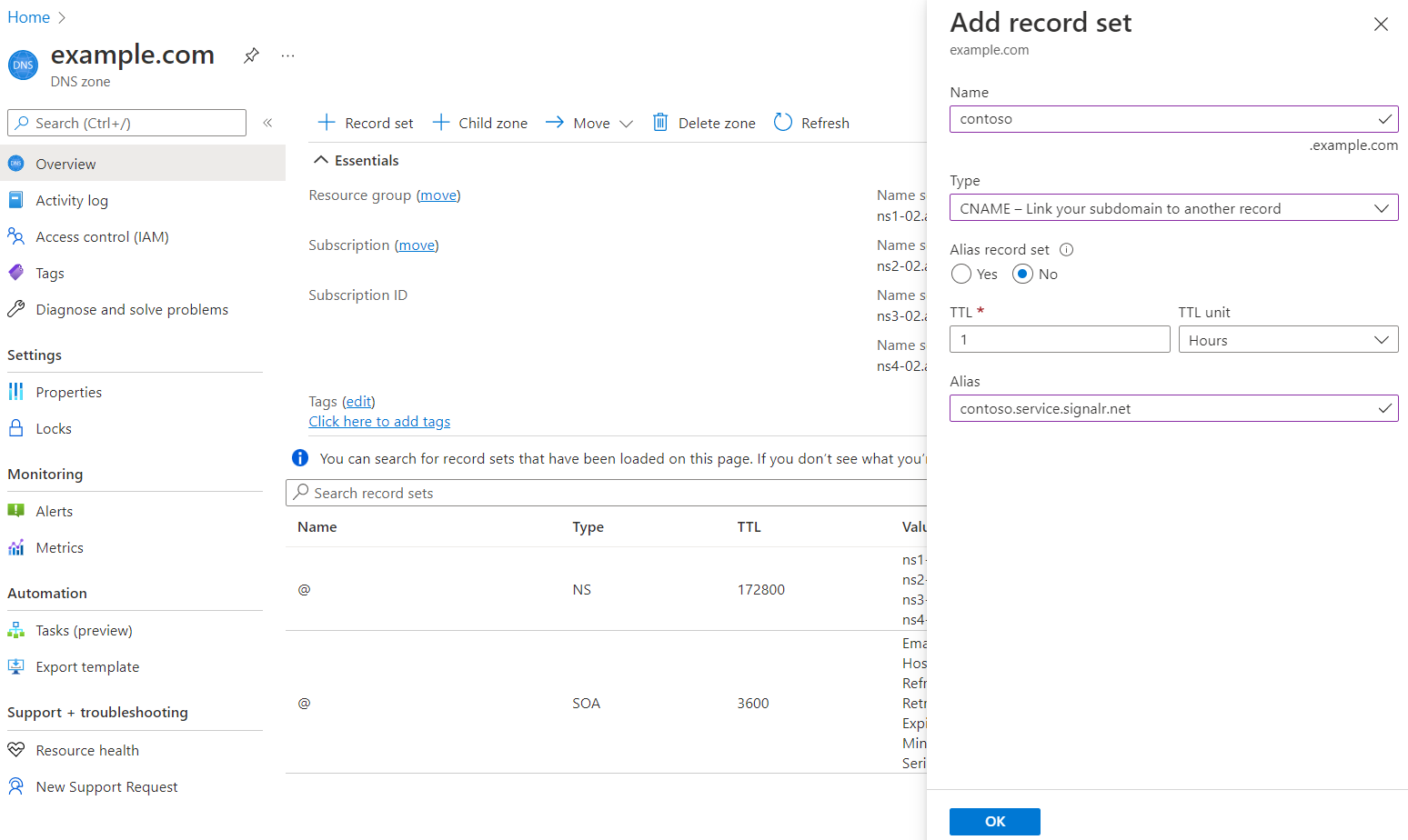Click the Alias record set info icon
This screenshot has height=840, width=1408.
point(1065,248)
